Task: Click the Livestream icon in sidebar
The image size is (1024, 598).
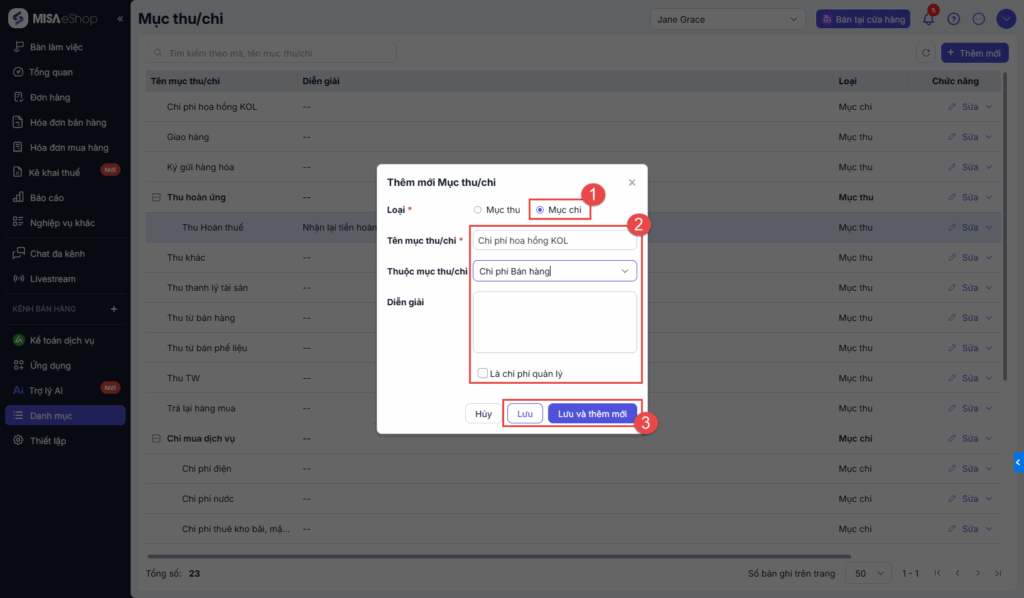Action: pyautogui.click(x=18, y=279)
